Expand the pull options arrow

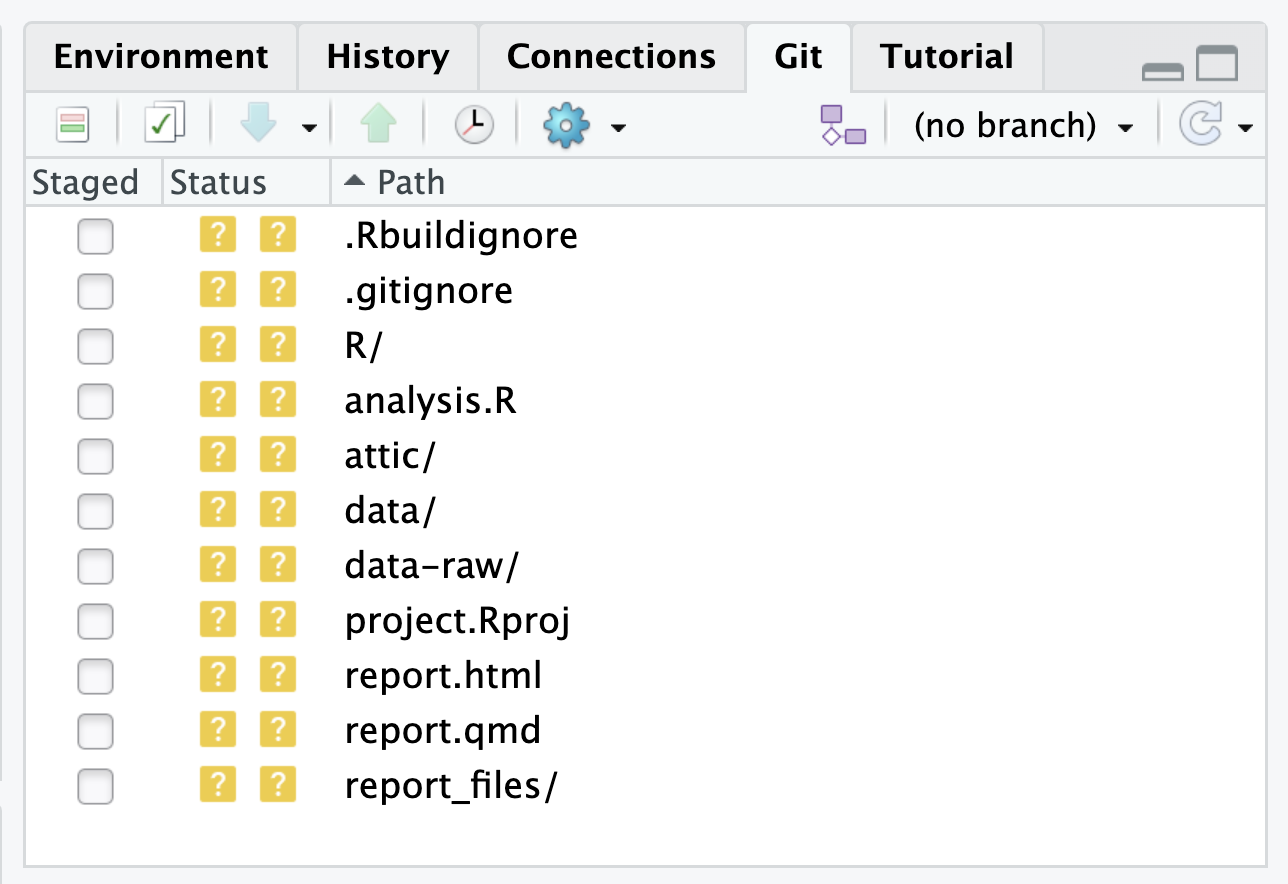pos(309,128)
